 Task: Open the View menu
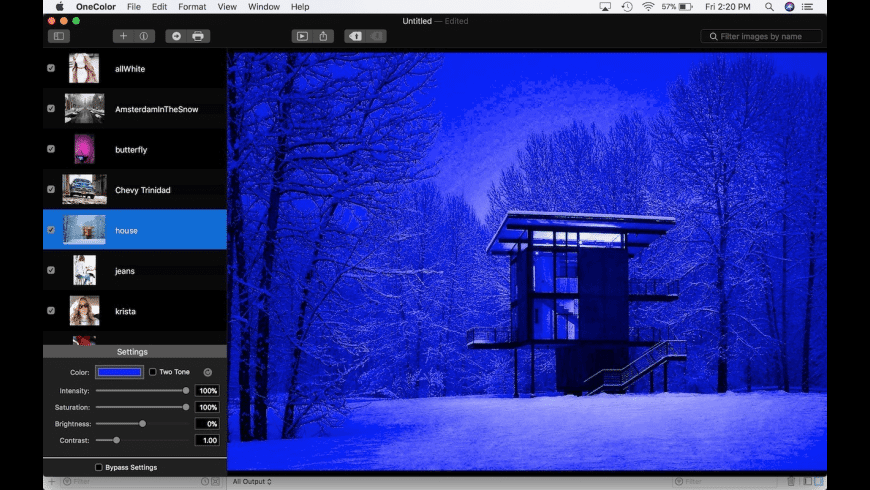coord(227,7)
